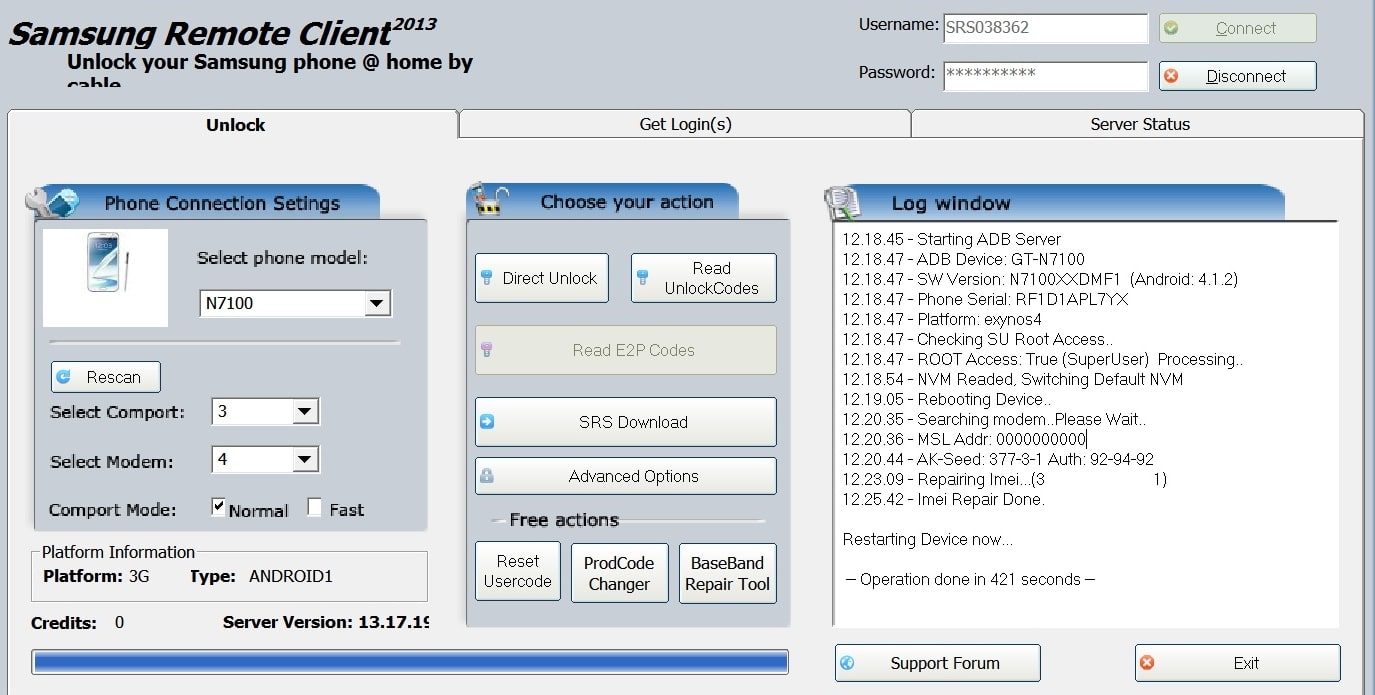Click the Read E2P Codes button

pos(625,350)
